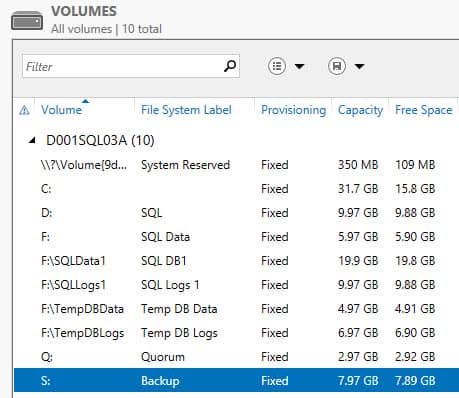Click the SQL Logs 1 label cell

click(x=170, y=285)
